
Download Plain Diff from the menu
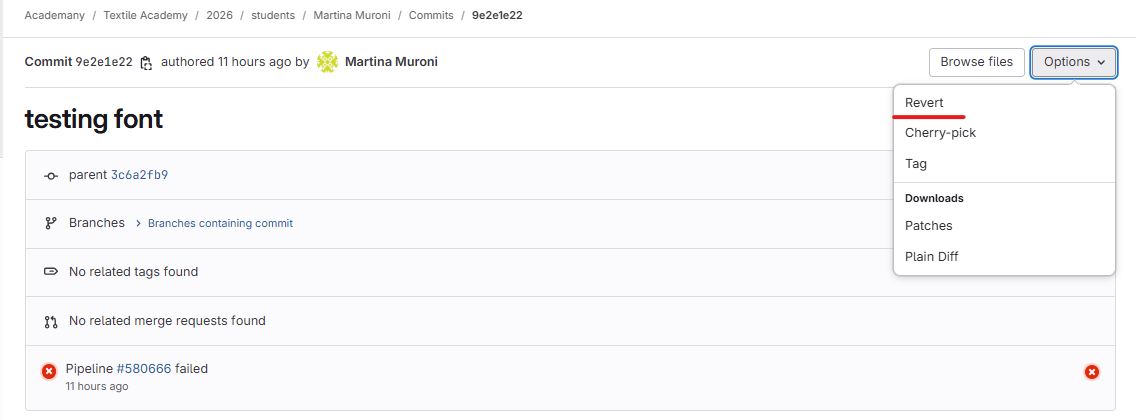coord(931,257)
